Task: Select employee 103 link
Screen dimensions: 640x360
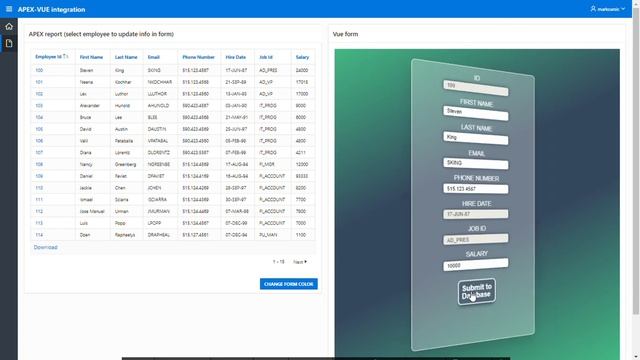Action: (39, 106)
